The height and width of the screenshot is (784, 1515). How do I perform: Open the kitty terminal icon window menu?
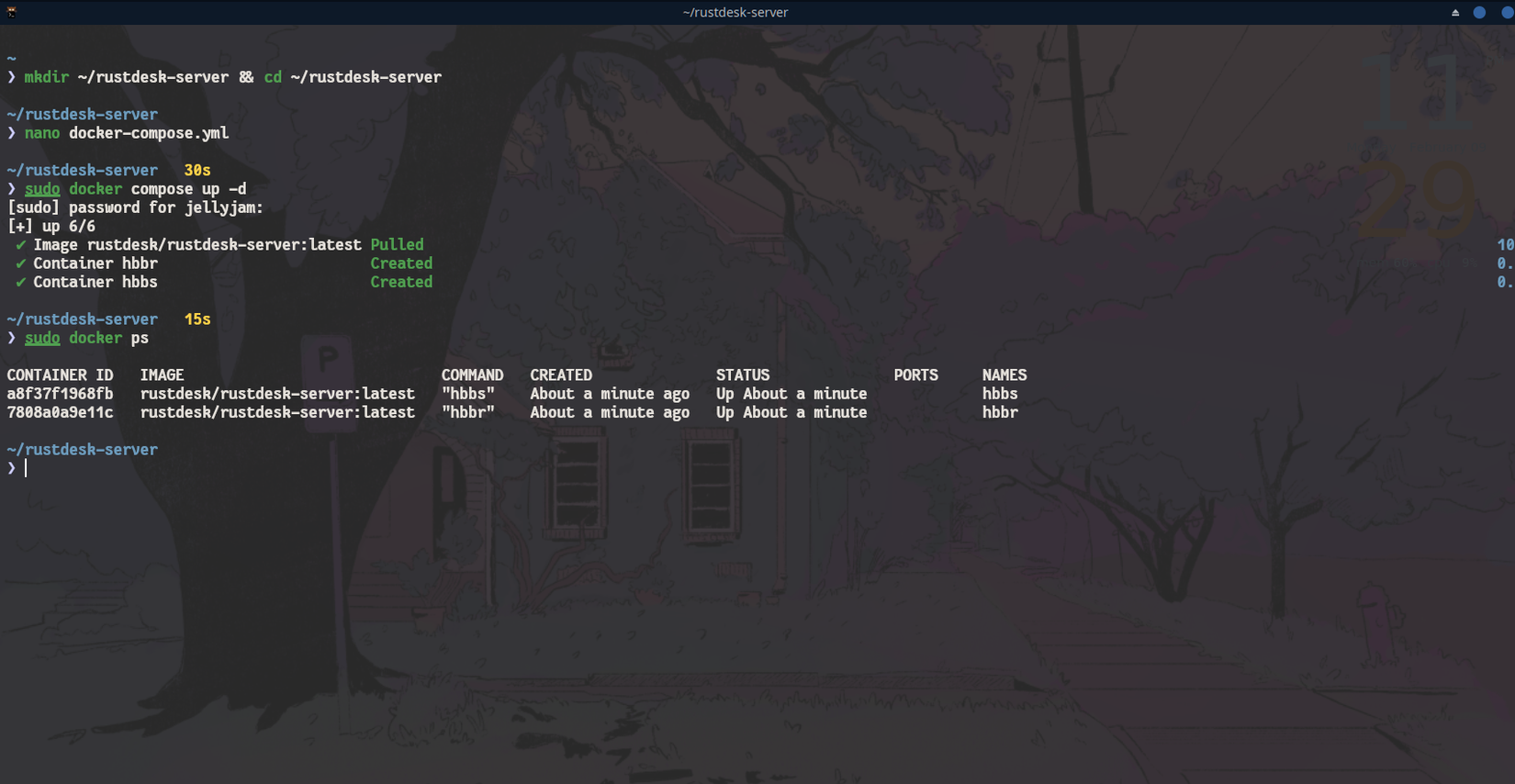click(x=12, y=12)
